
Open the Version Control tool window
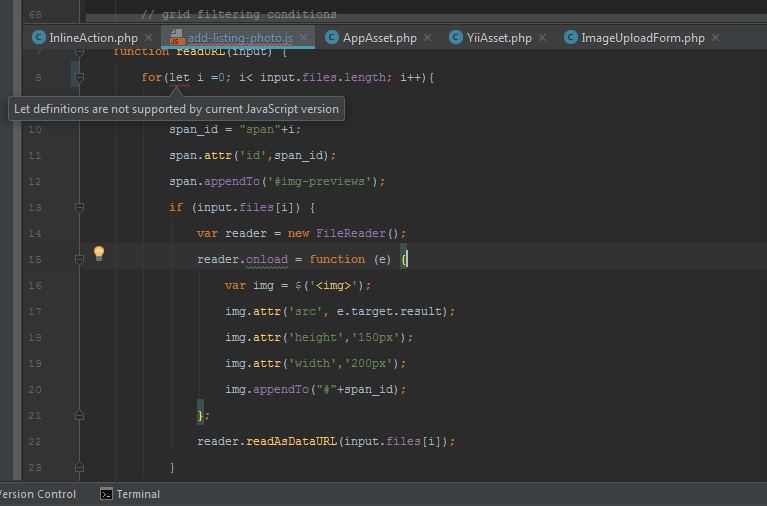tap(37, 494)
